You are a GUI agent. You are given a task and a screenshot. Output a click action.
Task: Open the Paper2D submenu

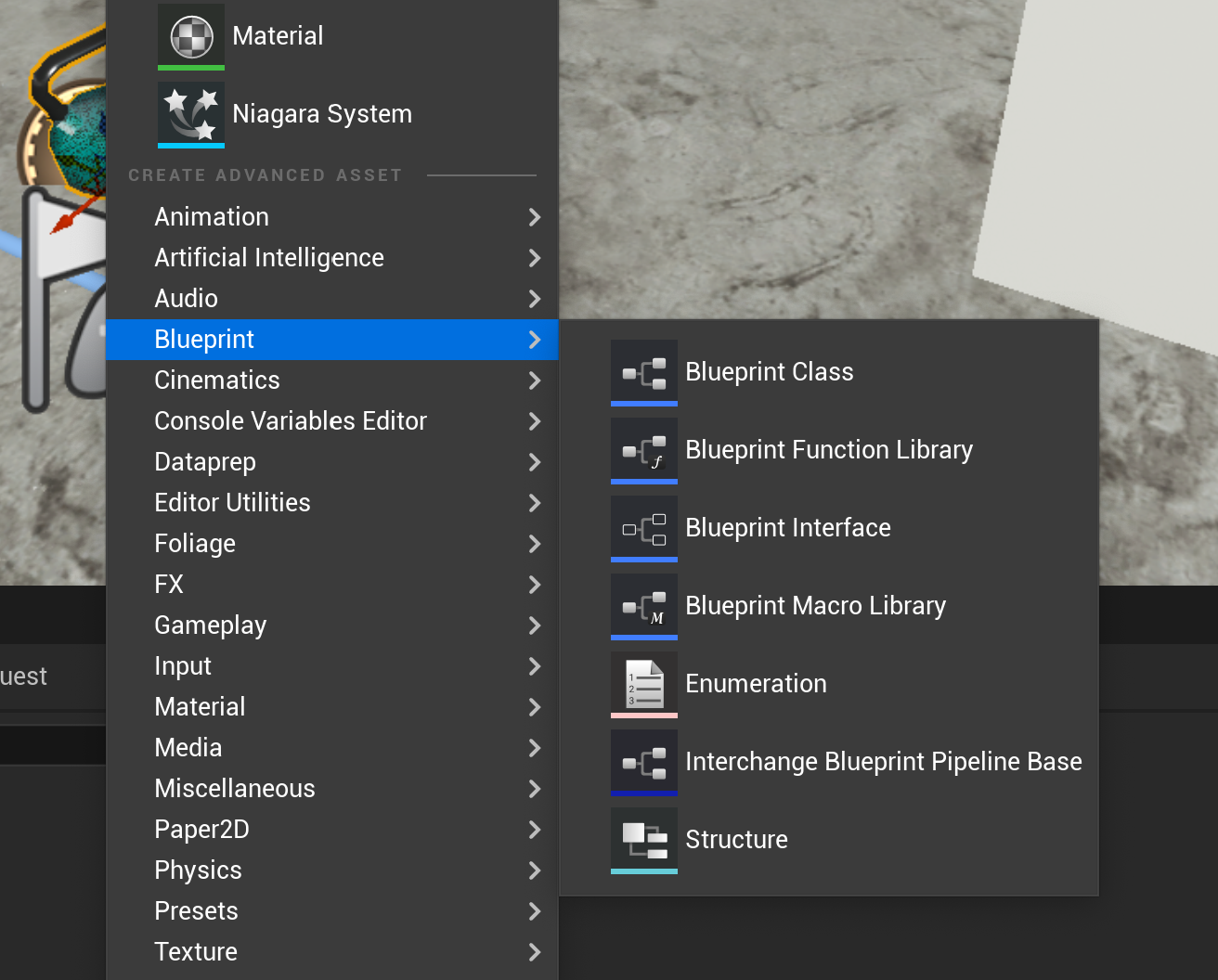pyautogui.click(x=332, y=830)
